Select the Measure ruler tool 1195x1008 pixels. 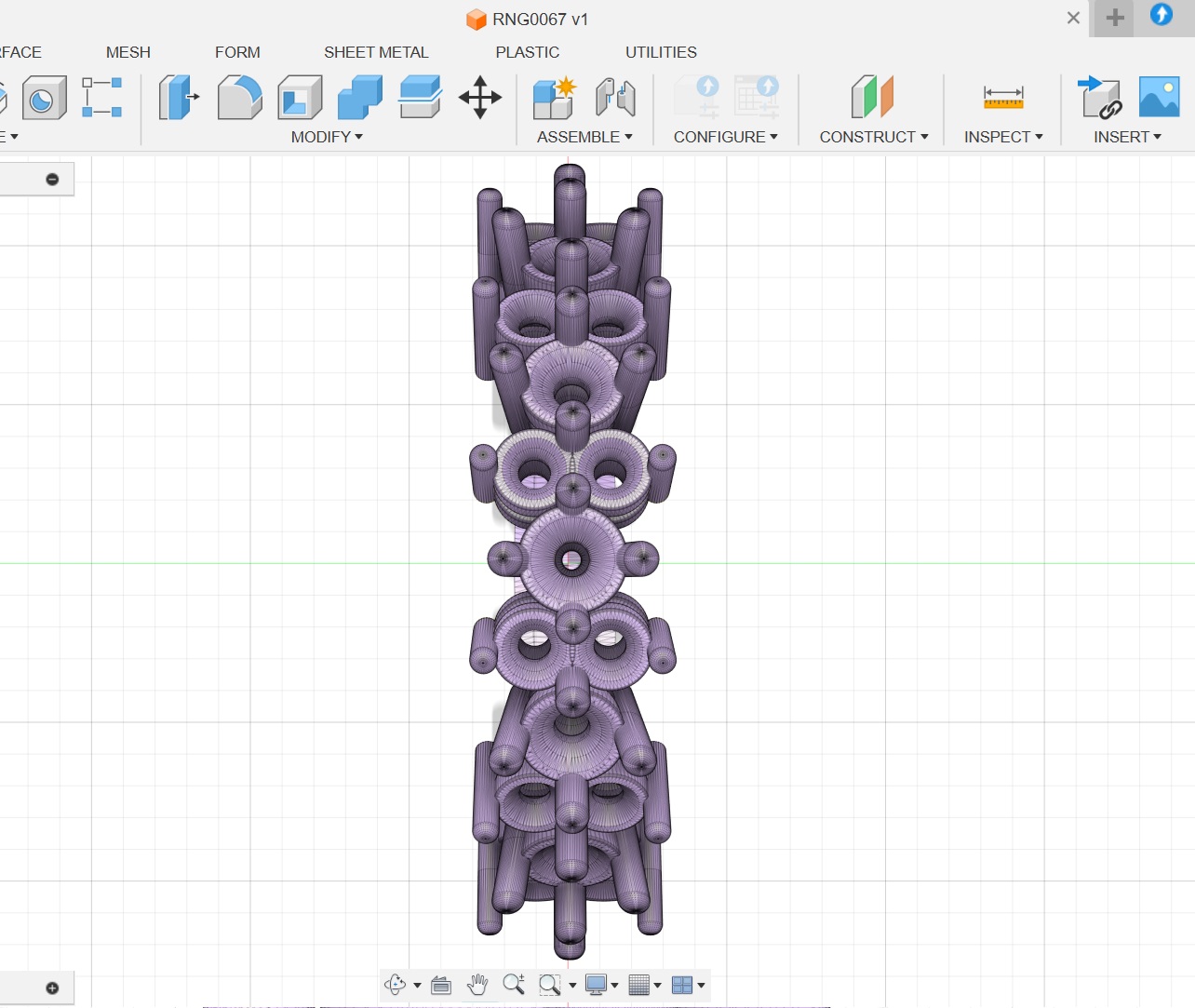coord(1003,98)
